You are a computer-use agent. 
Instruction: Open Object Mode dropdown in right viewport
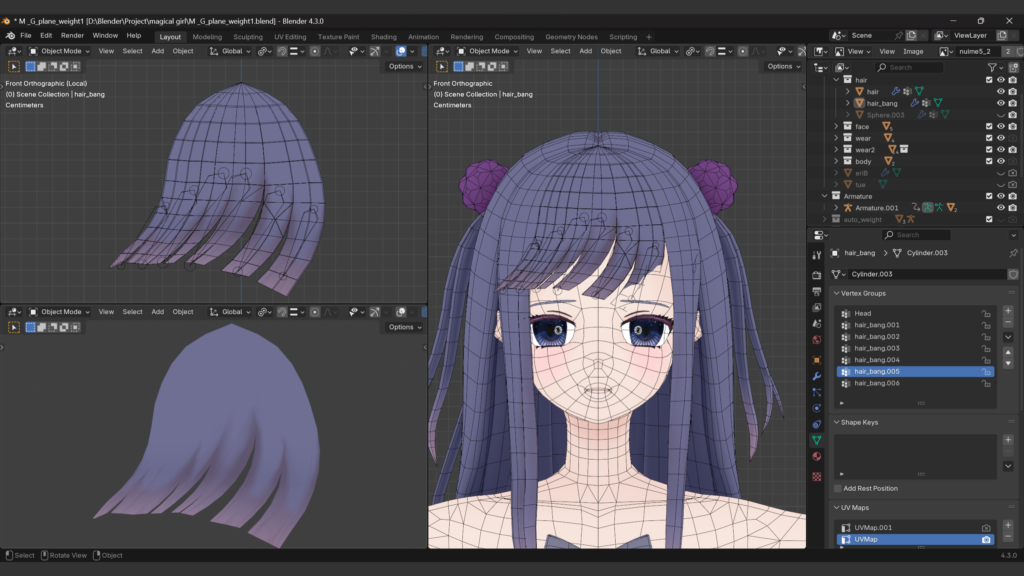(489, 51)
